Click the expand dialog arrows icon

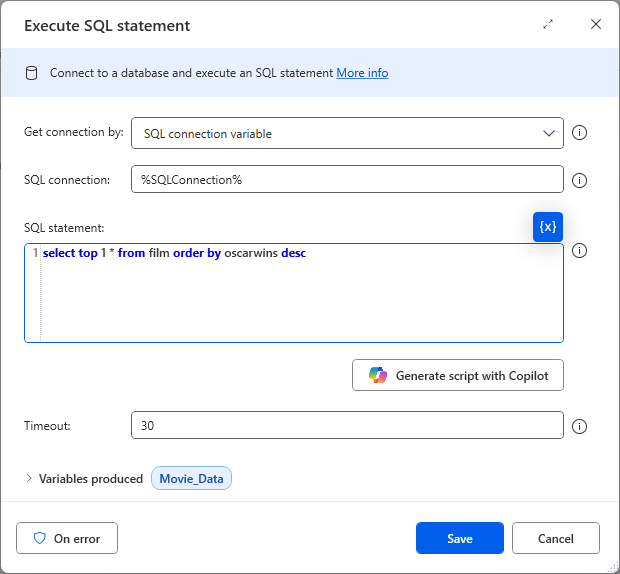click(548, 25)
